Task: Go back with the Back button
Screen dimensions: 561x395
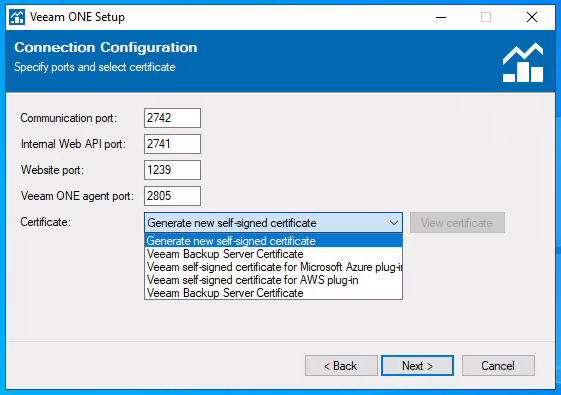Action: click(x=341, y=366)
